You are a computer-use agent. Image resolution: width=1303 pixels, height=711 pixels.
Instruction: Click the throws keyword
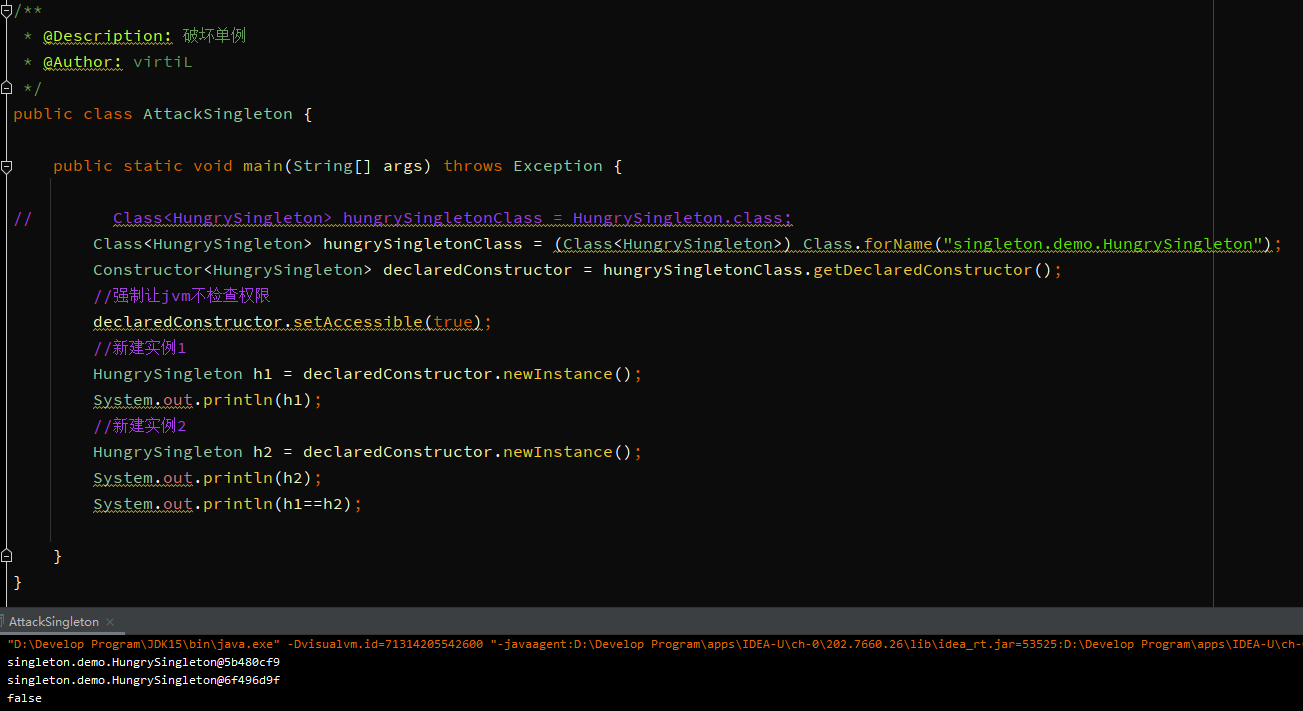(x=473, y=166)
